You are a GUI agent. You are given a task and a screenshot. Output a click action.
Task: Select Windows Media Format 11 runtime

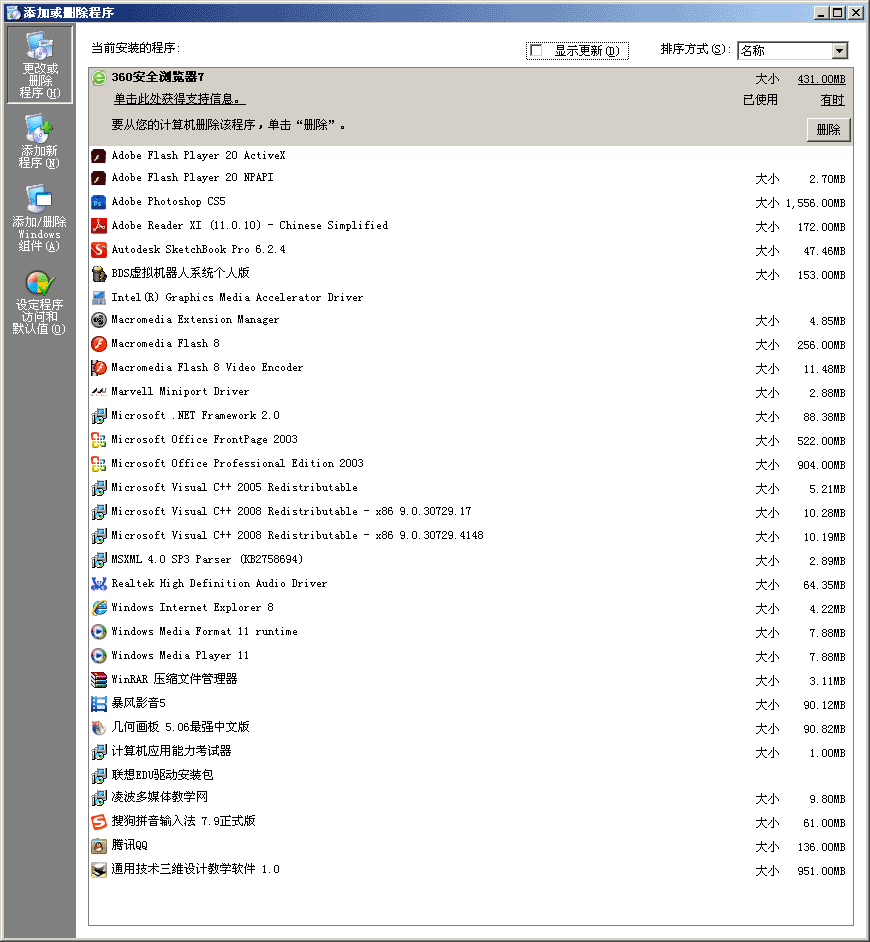click(470, 632)
